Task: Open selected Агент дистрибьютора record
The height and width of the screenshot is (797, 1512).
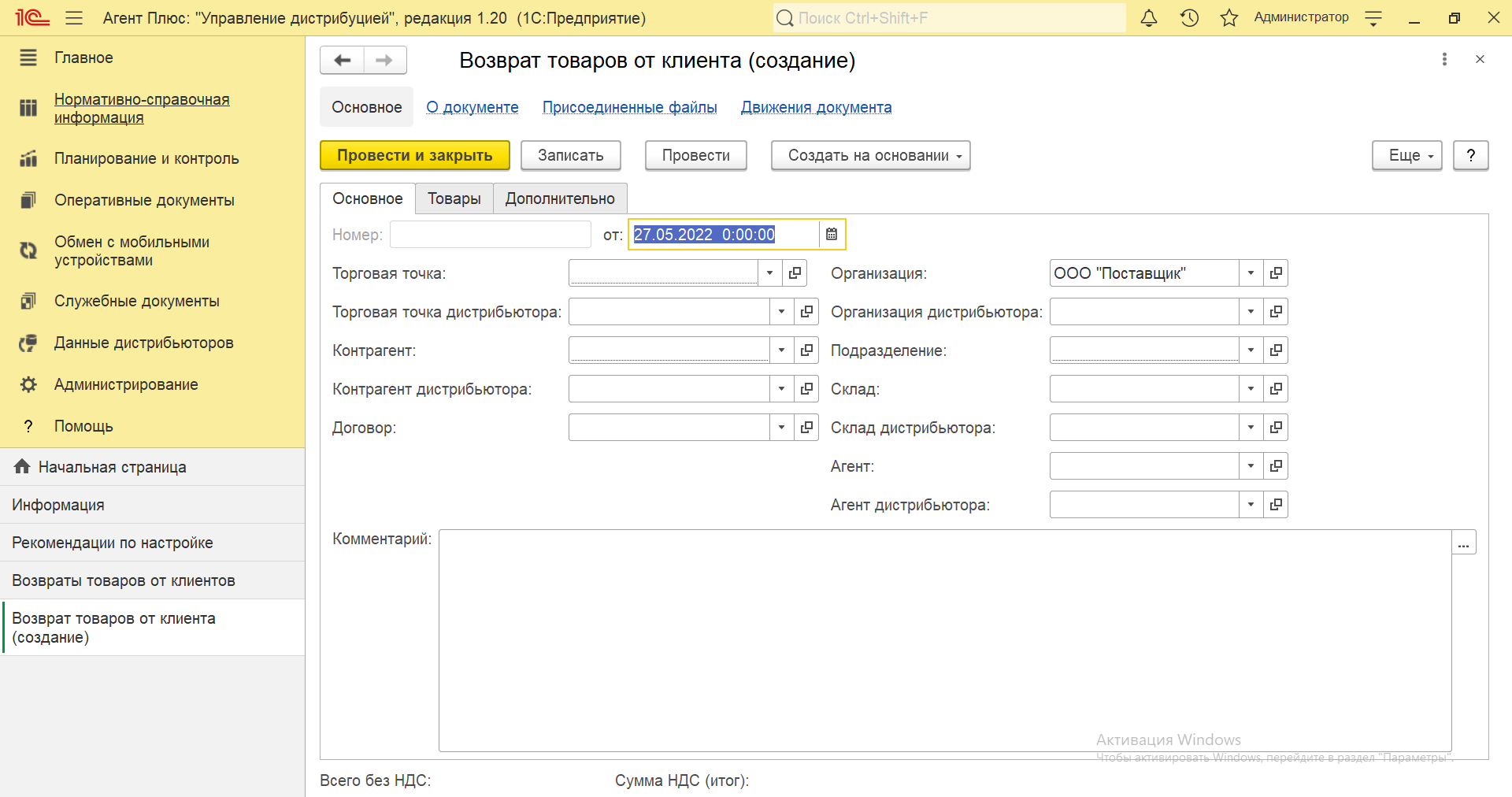Action: pyautogui.click(x=1276, y=504)
